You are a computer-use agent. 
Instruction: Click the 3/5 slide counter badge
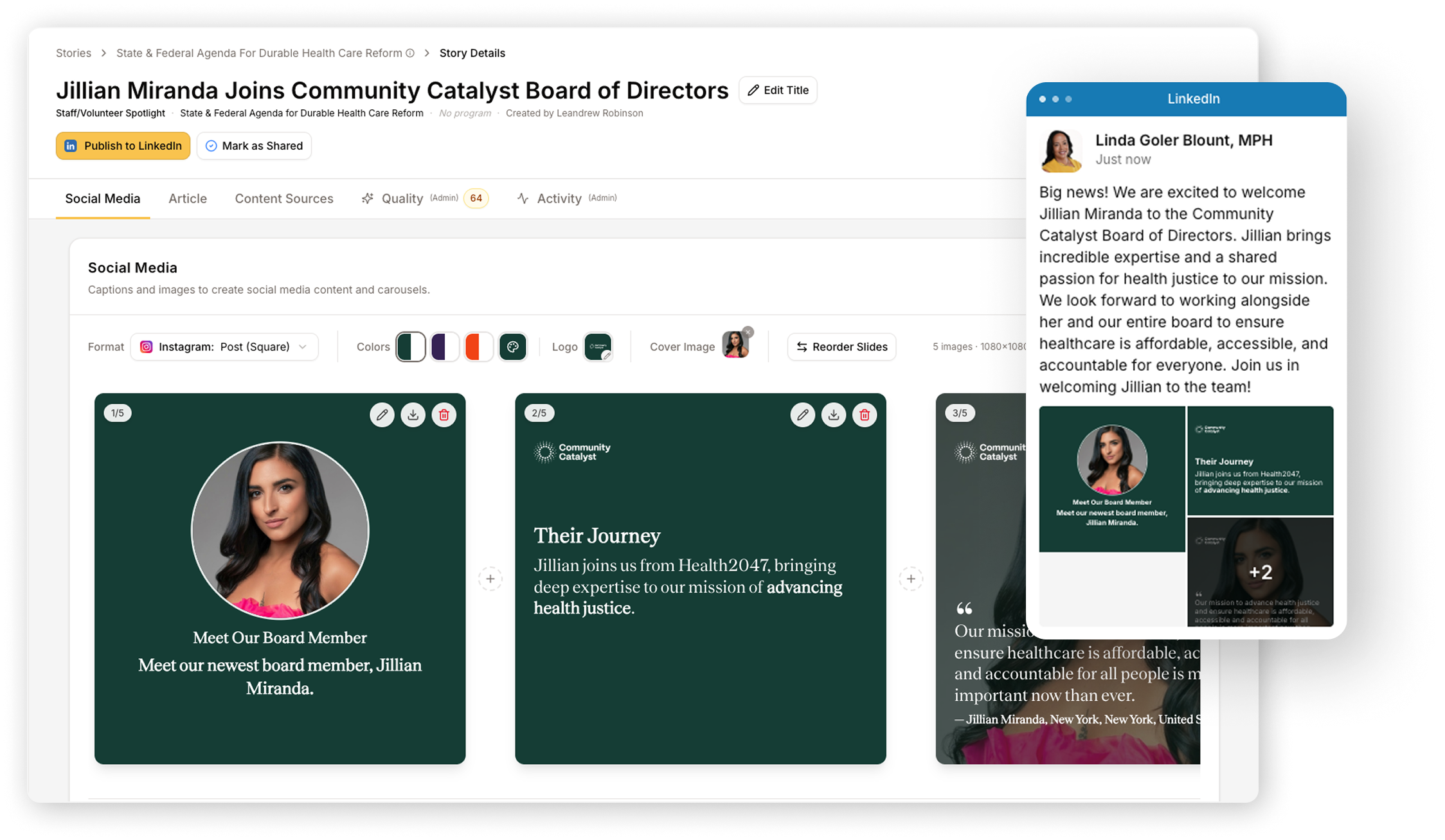(x=960, y=413)
